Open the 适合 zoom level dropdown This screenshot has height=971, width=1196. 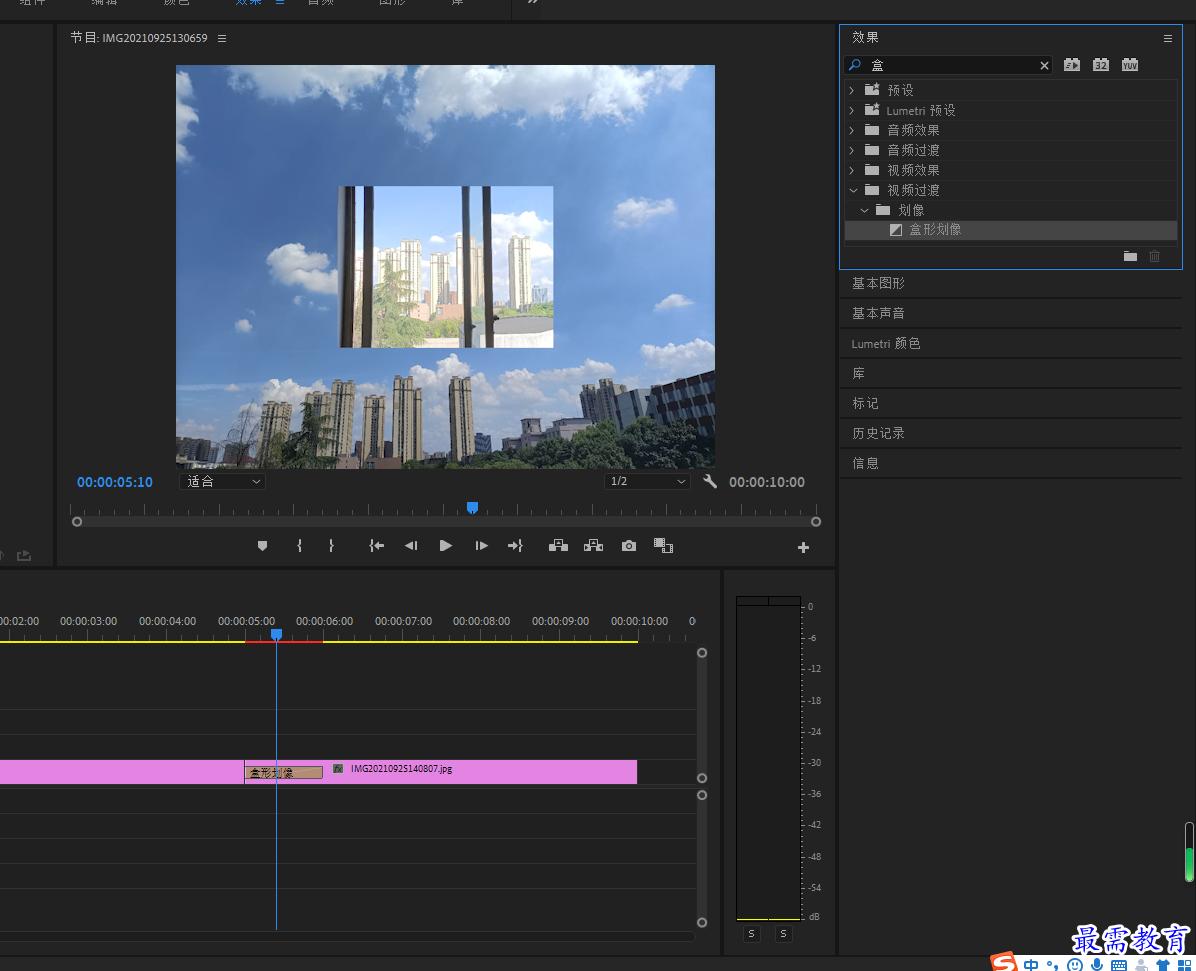223,481
